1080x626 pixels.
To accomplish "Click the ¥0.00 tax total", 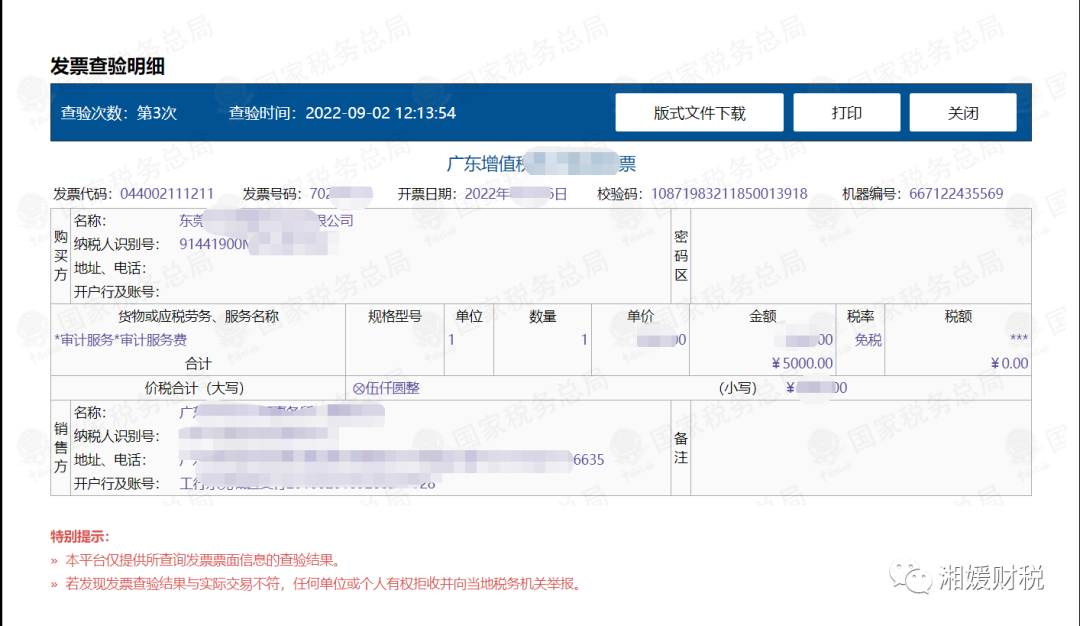I will coord(1009,363).
